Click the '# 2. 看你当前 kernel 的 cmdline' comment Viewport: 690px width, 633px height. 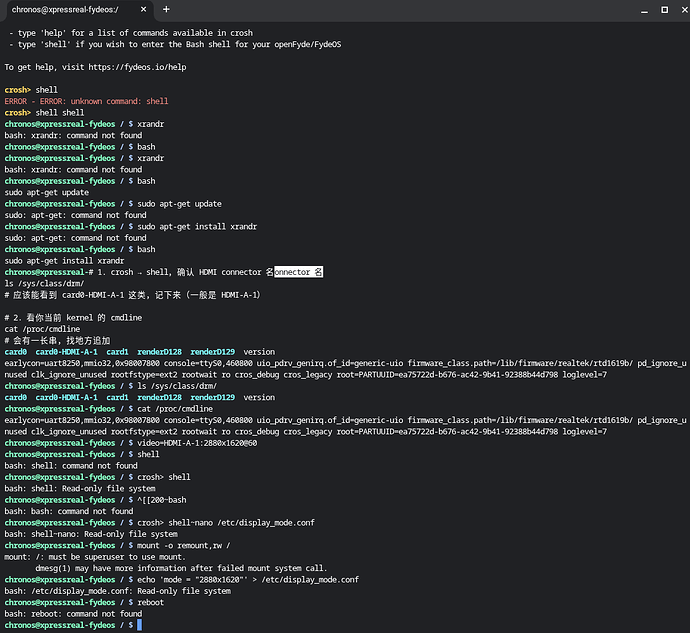click(73, 318)
